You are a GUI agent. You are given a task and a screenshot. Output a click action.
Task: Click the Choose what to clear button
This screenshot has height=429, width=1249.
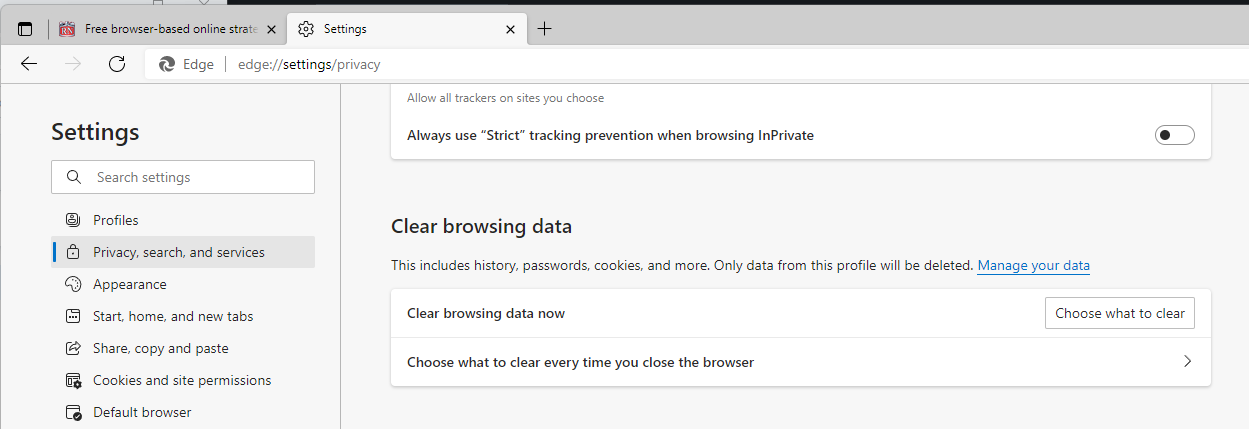(1120, 313)
